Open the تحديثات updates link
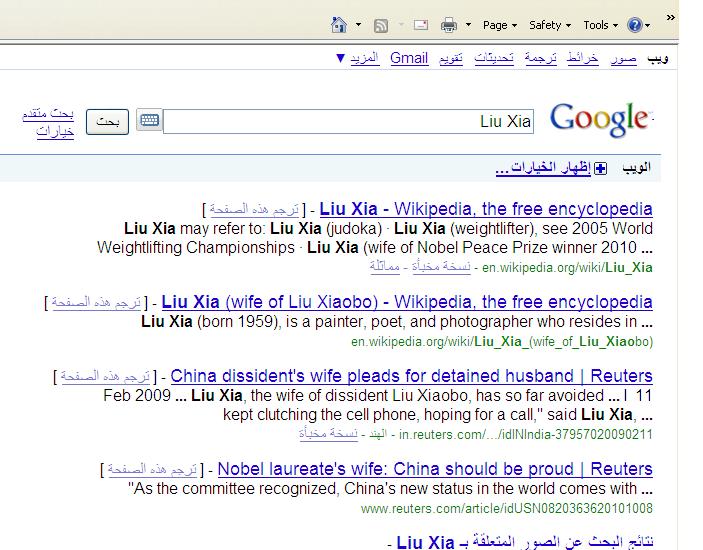The image size is (703, 550). coord(494,58)
